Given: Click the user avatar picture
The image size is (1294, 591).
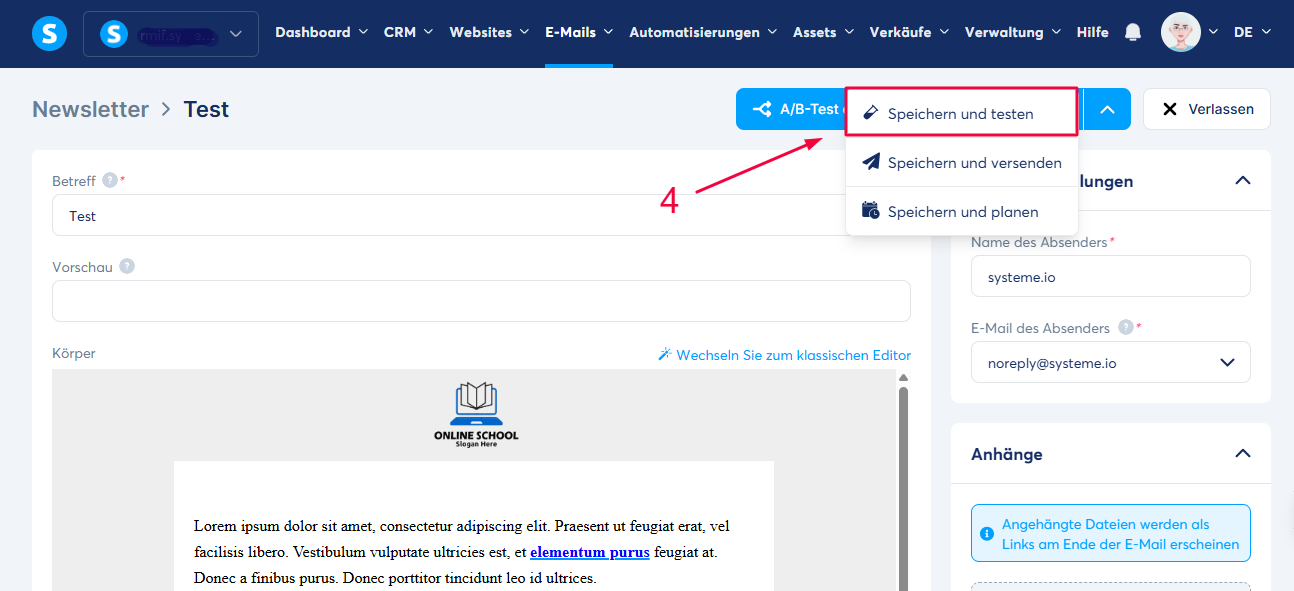Looking at the screenshot, I should coord(1181,32).
